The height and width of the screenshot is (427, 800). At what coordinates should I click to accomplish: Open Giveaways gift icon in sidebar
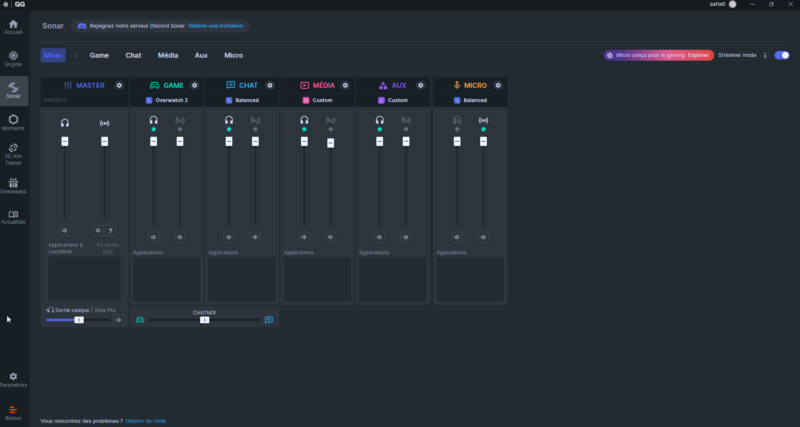coord(13,186)
